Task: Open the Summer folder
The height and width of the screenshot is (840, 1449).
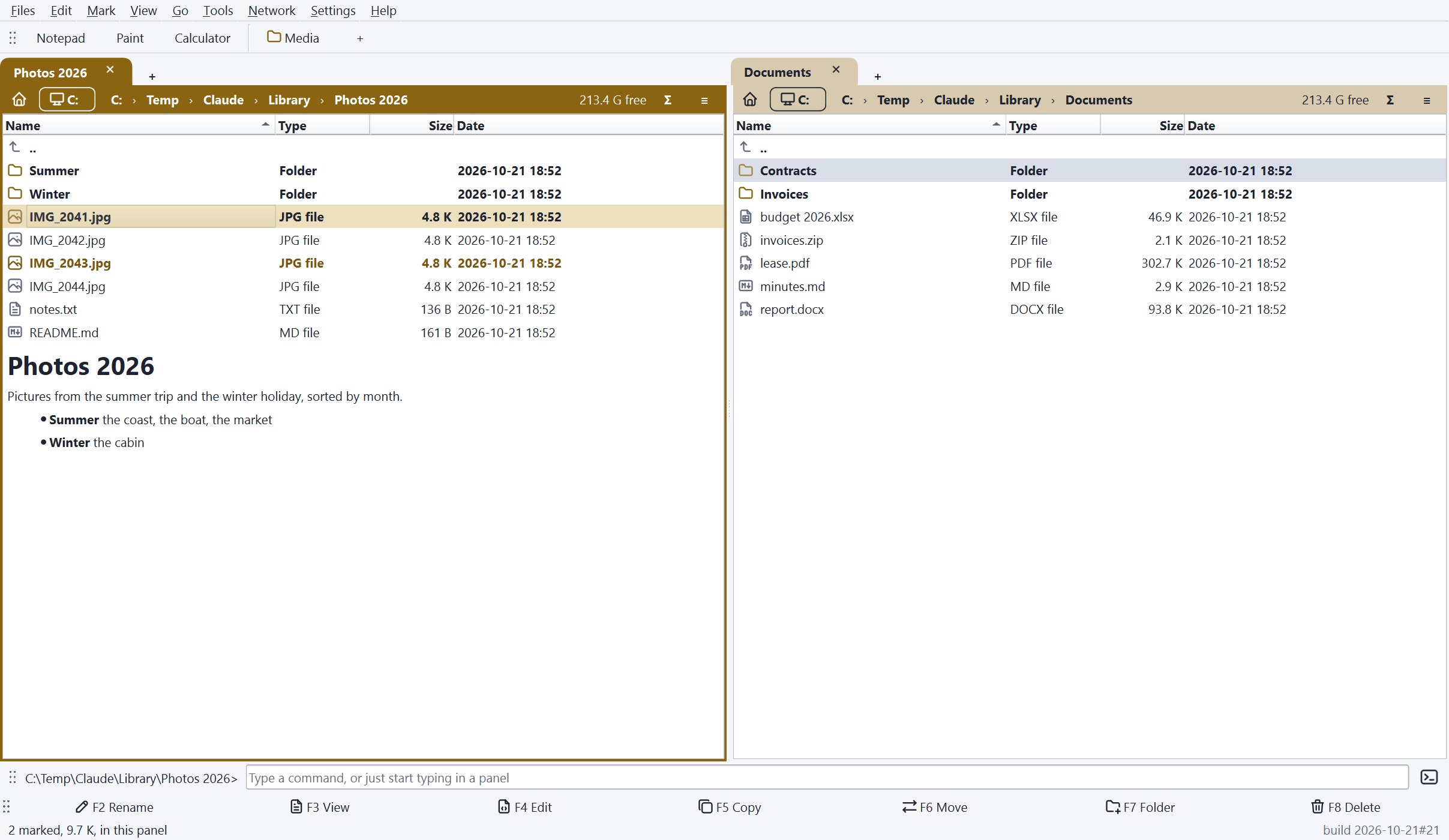Action: click(362, 170)
